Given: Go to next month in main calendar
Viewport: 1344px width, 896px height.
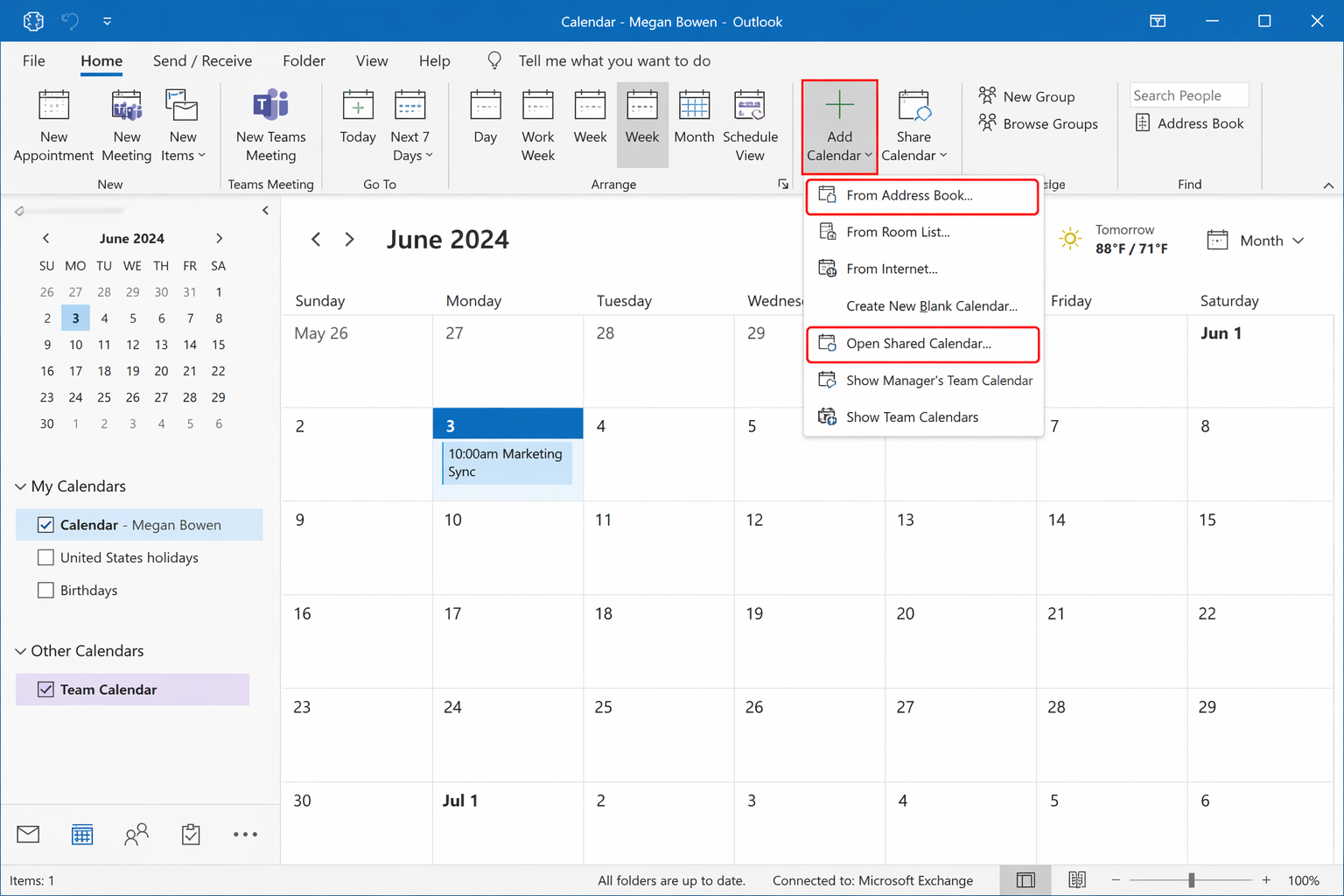Looking at the screenshot, I should 349,240.
